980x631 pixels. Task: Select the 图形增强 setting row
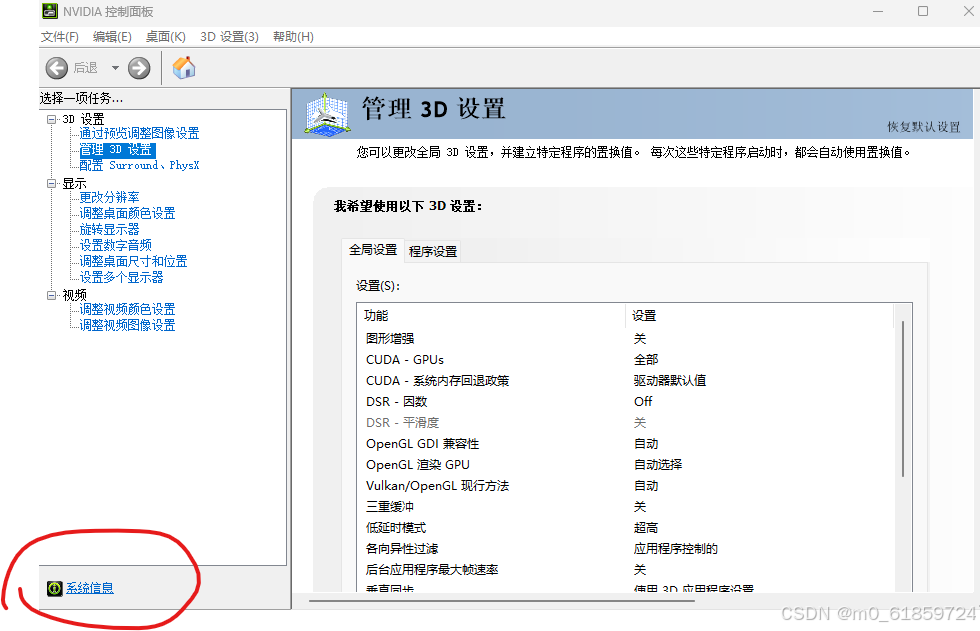(x=628, y=339)
